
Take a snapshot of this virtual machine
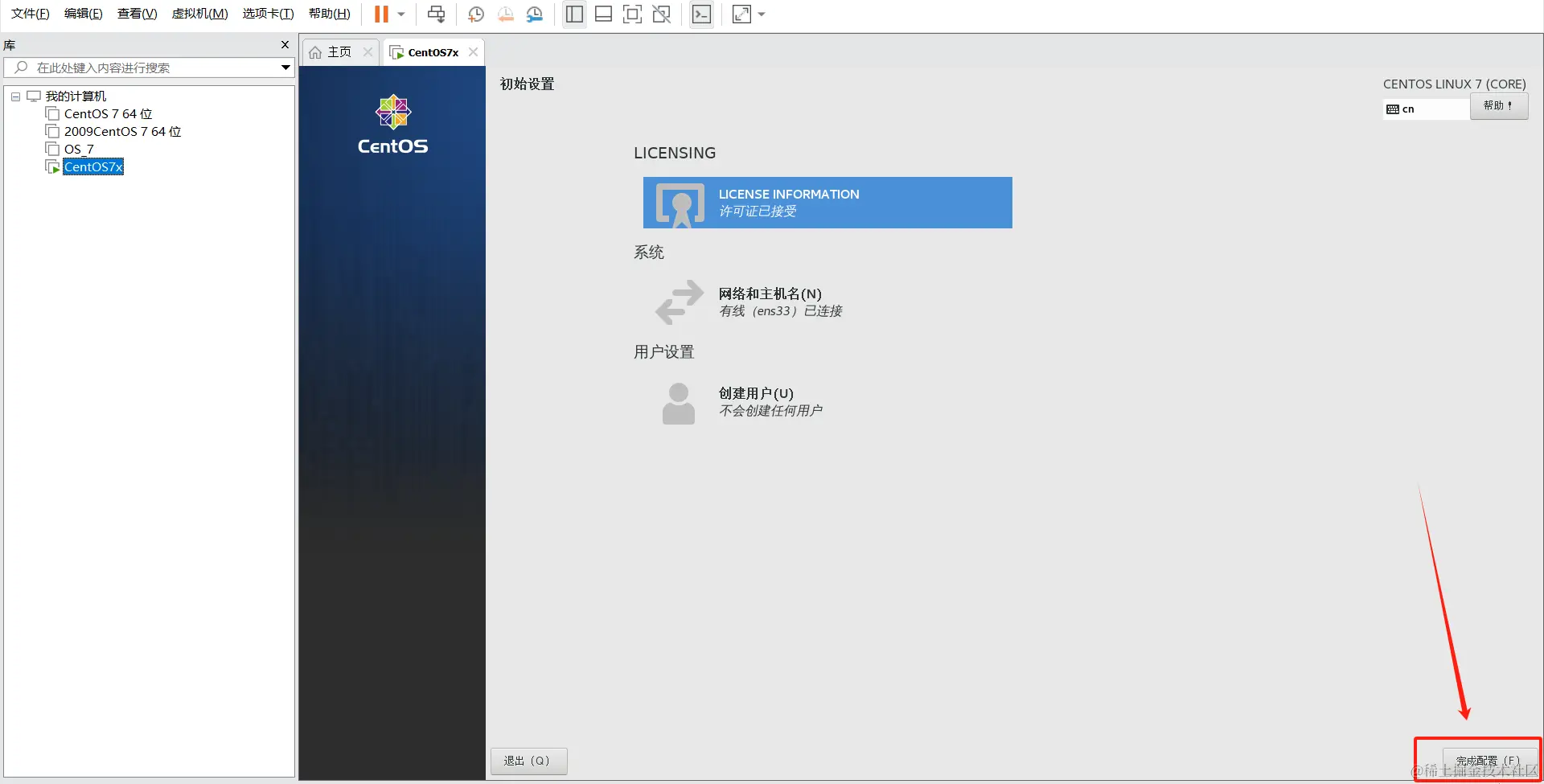click(x=476, y=14)
